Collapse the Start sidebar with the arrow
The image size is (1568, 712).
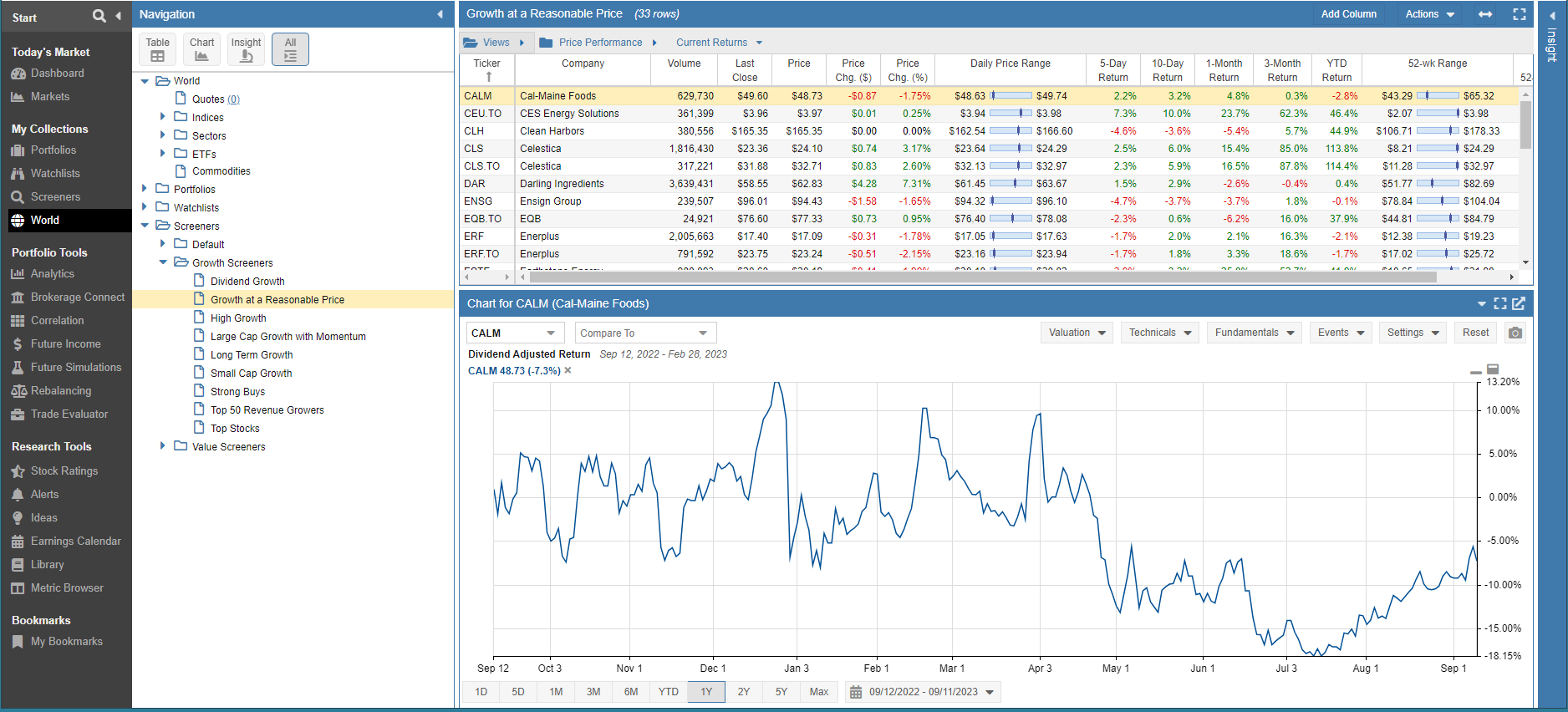coord(118,16)
